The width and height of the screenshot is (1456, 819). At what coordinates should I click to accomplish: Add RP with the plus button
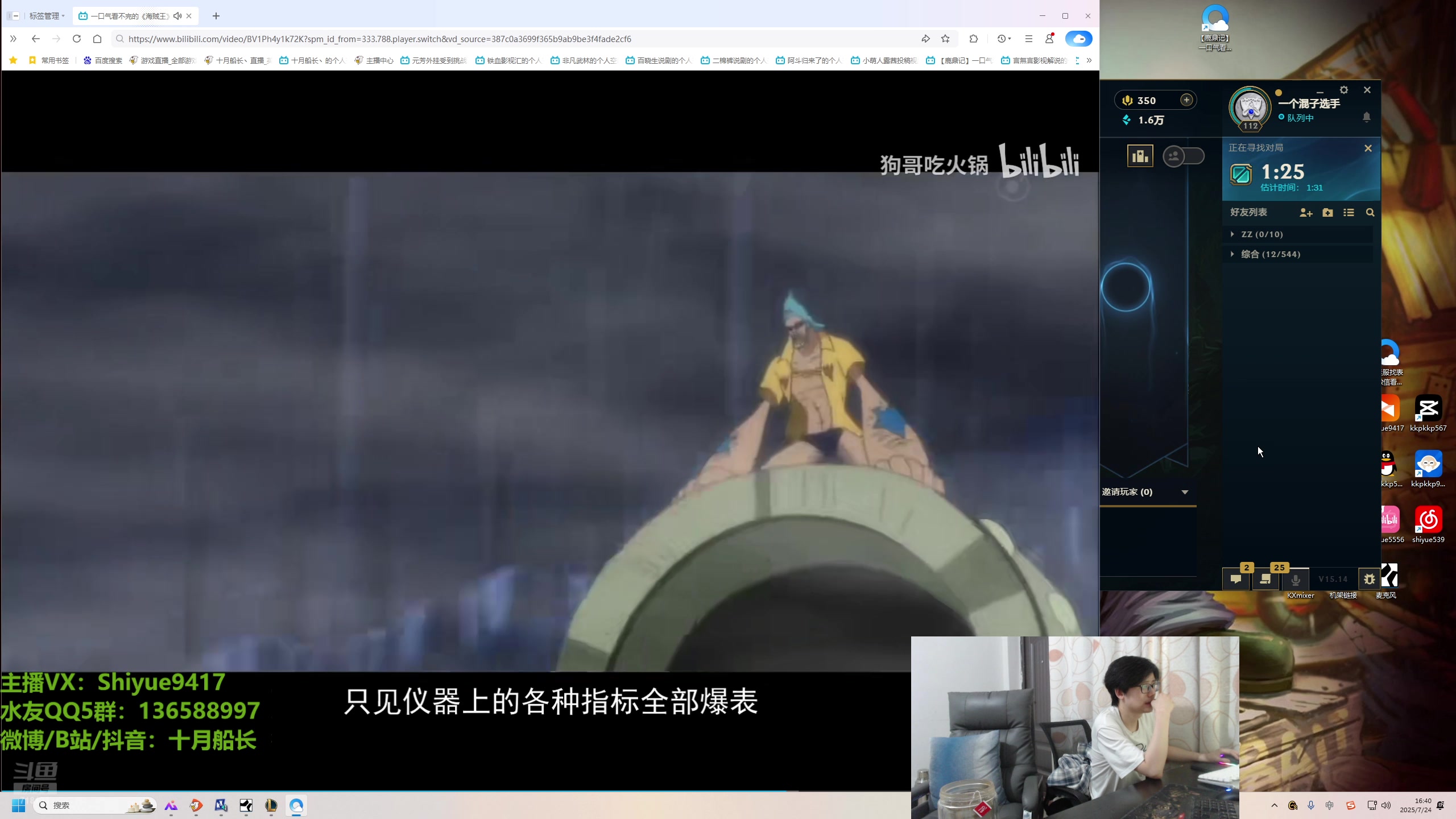tap(1186, 100)
